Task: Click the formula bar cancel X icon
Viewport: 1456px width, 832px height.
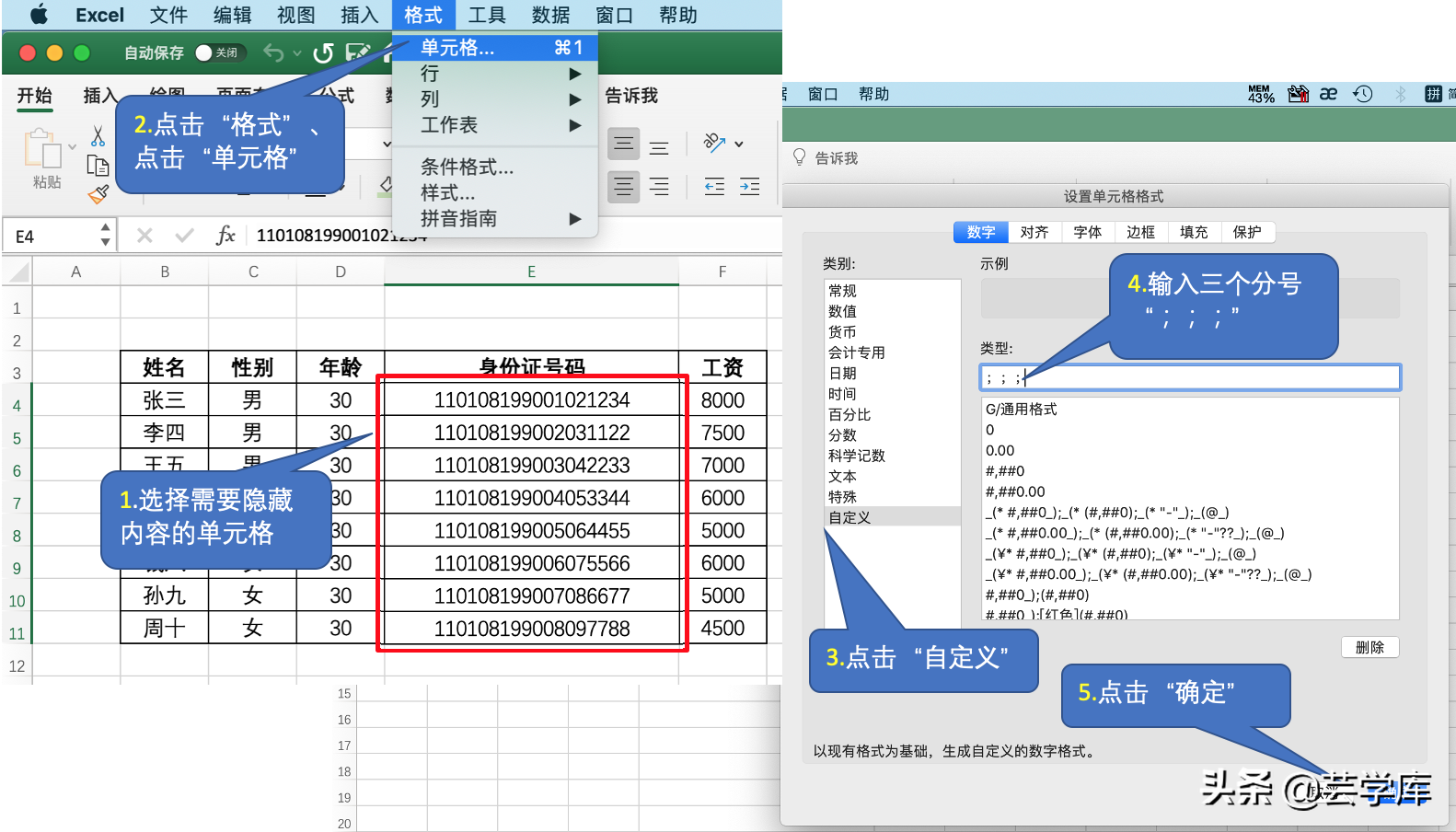Action: point(144,236)
